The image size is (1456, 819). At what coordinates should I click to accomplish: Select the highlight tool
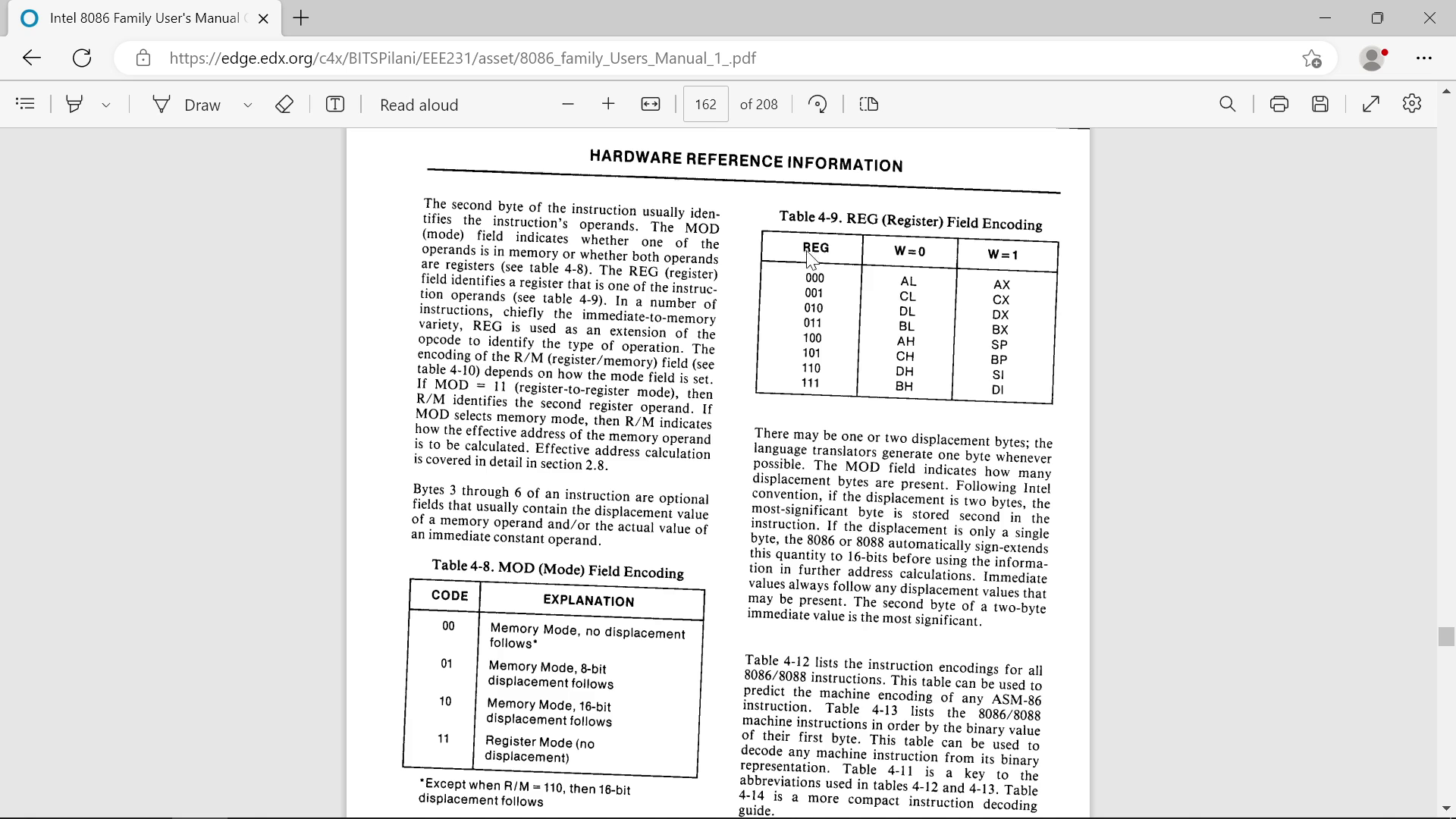[74, 104]
